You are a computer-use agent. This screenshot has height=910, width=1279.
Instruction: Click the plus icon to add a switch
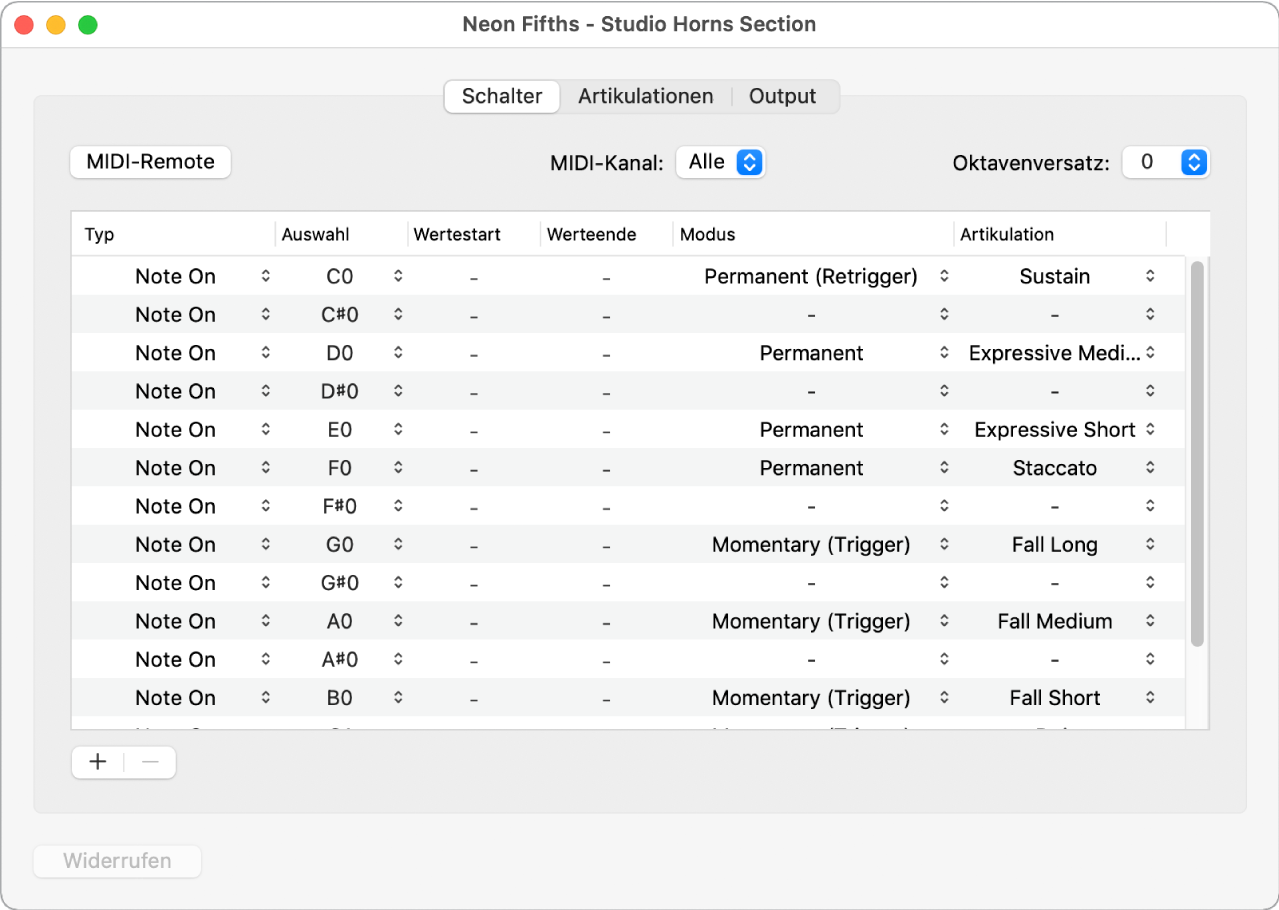(x=98, y=762)
